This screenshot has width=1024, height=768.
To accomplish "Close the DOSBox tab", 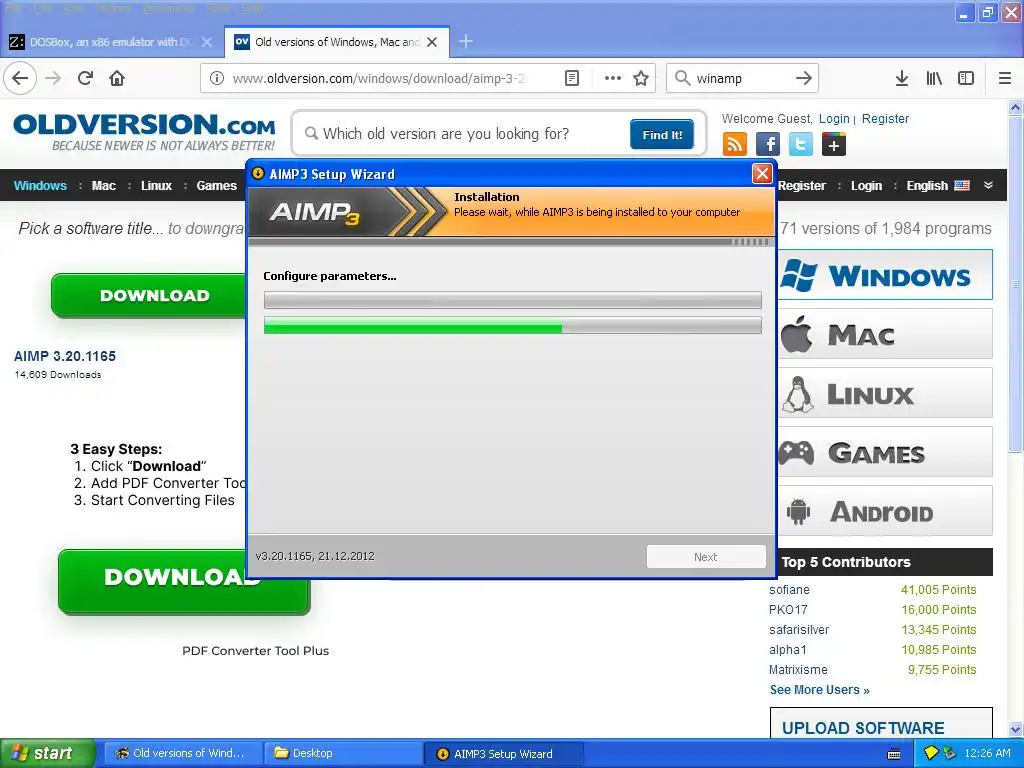I will (x=206, y=42).
